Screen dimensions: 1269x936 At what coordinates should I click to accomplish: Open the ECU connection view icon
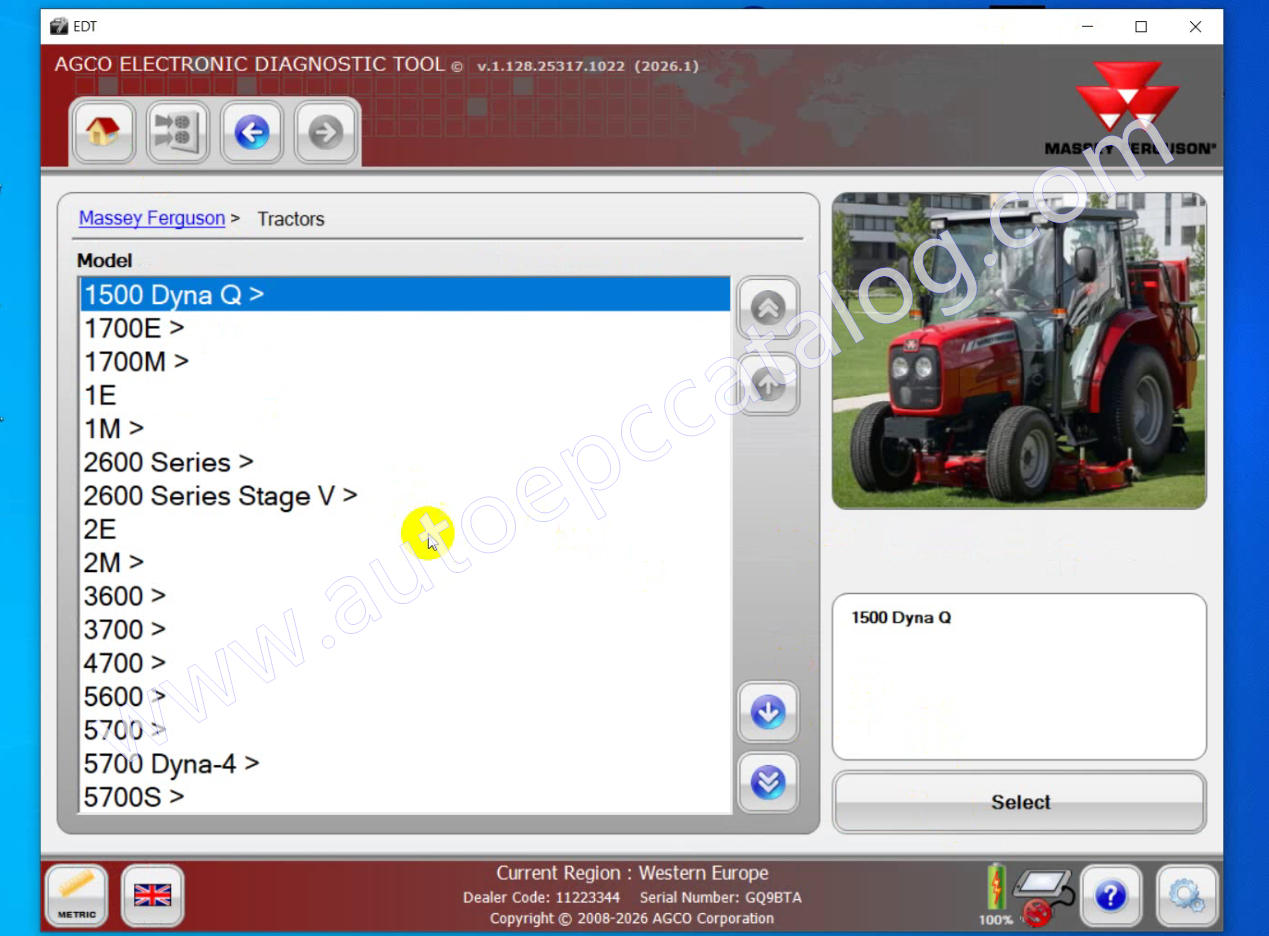(177, 132)
